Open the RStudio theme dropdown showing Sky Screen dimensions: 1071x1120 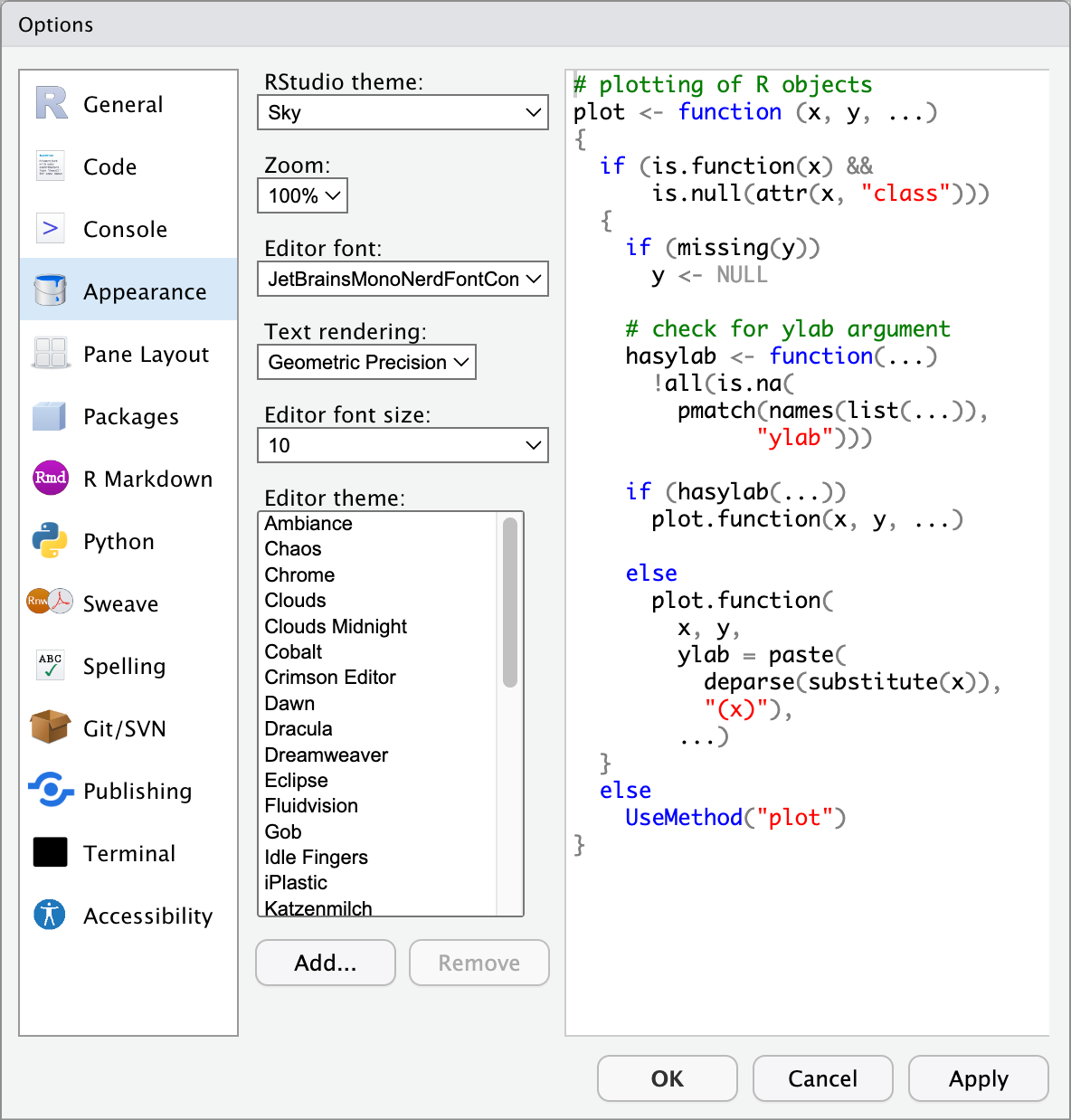(403, 112)
